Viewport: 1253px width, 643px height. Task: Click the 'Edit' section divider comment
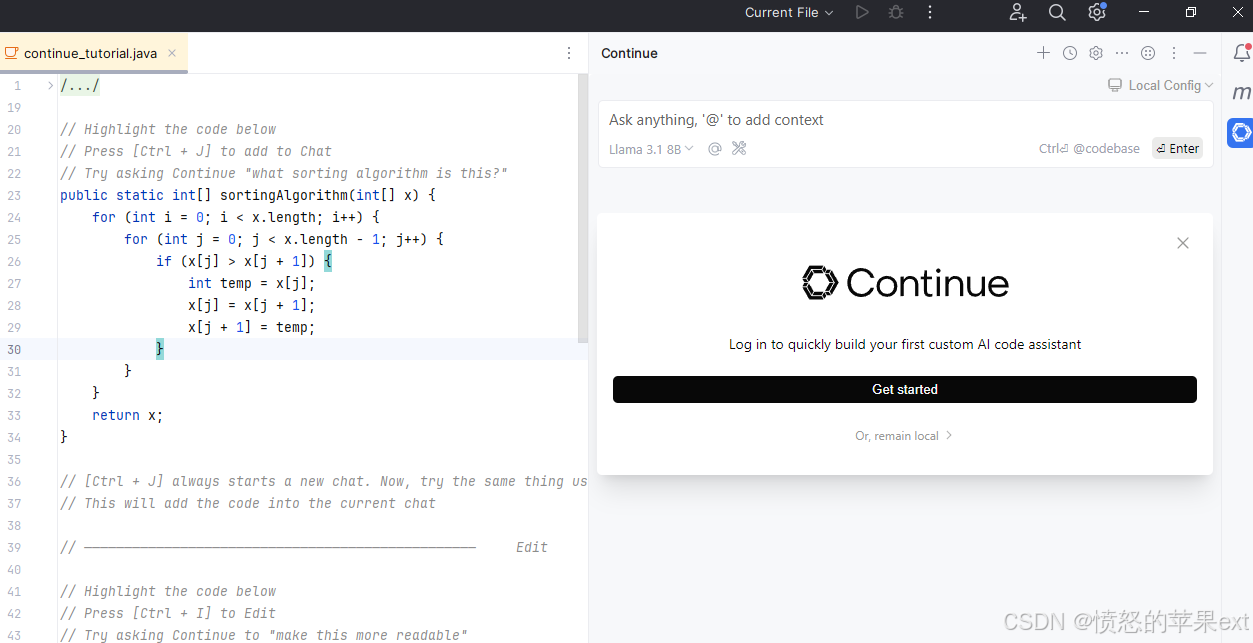click(x=304, y=547)
